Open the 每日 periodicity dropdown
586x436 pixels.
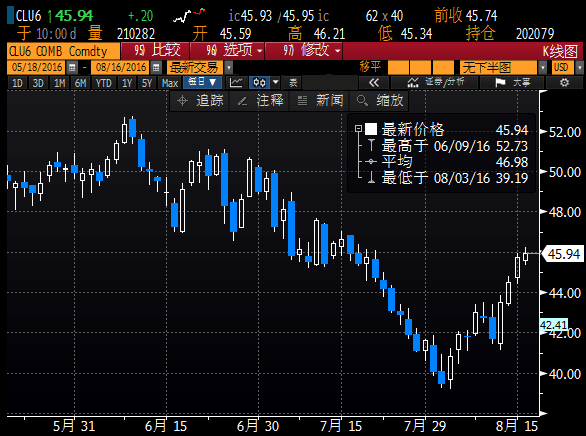pyautogui.click(x=203, y=83)
